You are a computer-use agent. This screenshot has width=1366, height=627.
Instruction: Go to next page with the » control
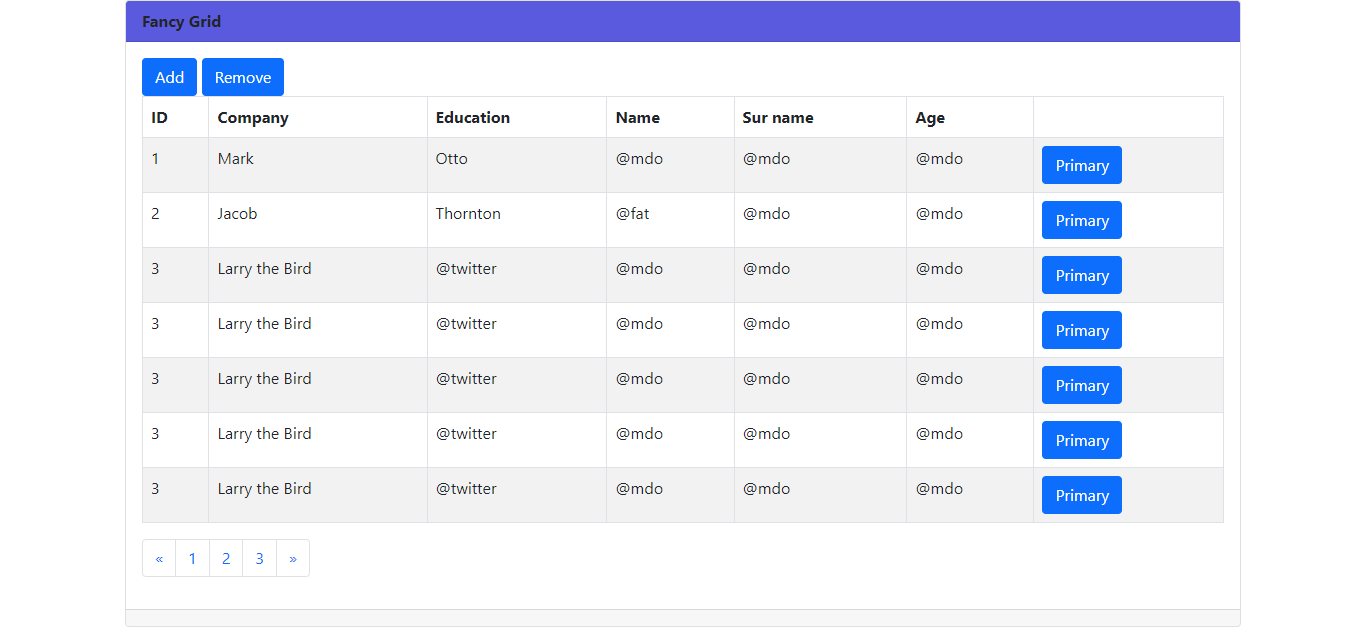[293, 557]
